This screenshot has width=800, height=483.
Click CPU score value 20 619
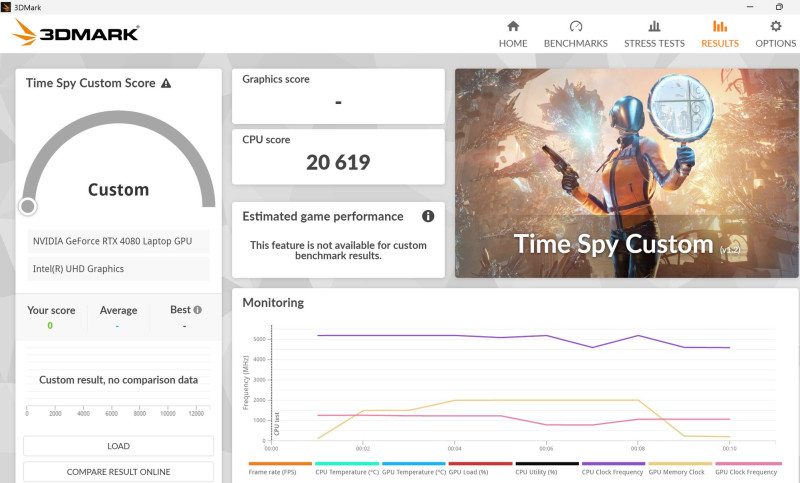[x=338, y=163]
